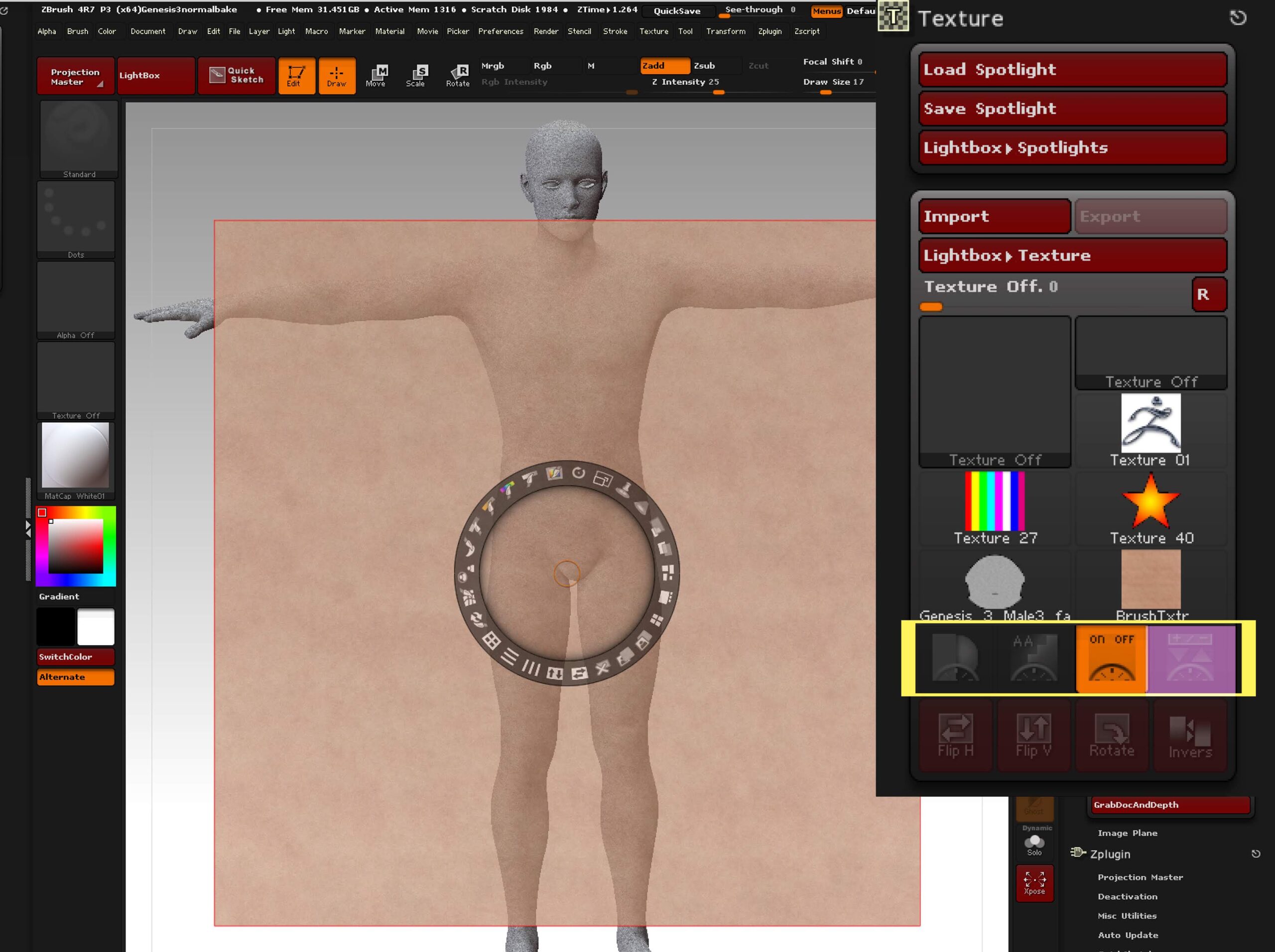Image resolution: width=1275 pixels, height=952 pixels.
Task: Activate the Move transform tool
Action: [379, 76]
